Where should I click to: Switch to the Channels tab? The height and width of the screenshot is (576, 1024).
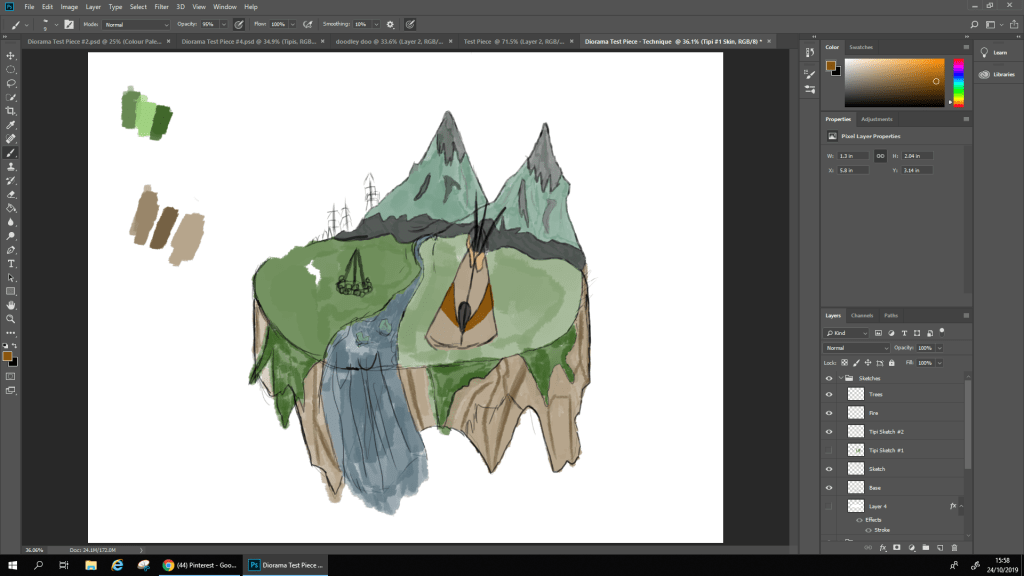pyautogui.click(x=861, y=315)
